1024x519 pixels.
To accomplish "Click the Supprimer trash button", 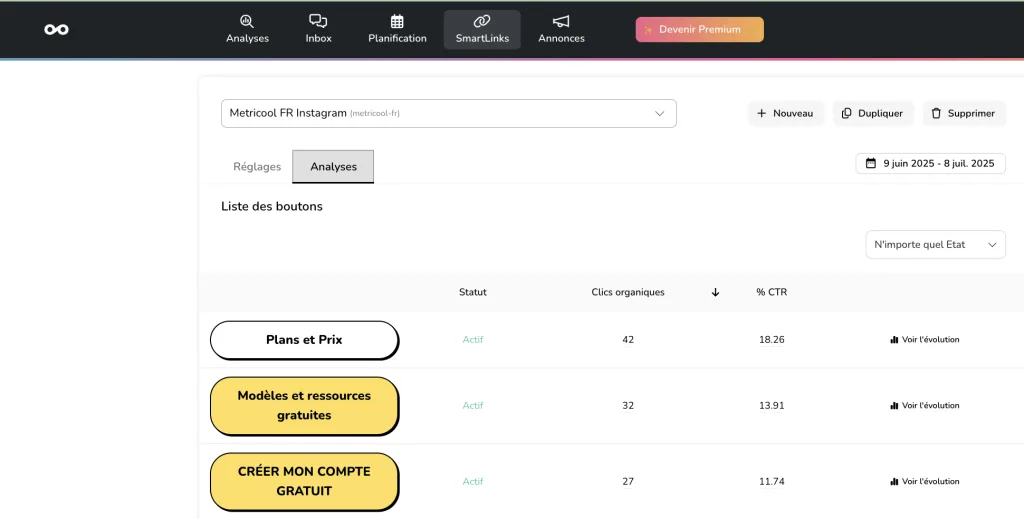I will click(963, 114).
